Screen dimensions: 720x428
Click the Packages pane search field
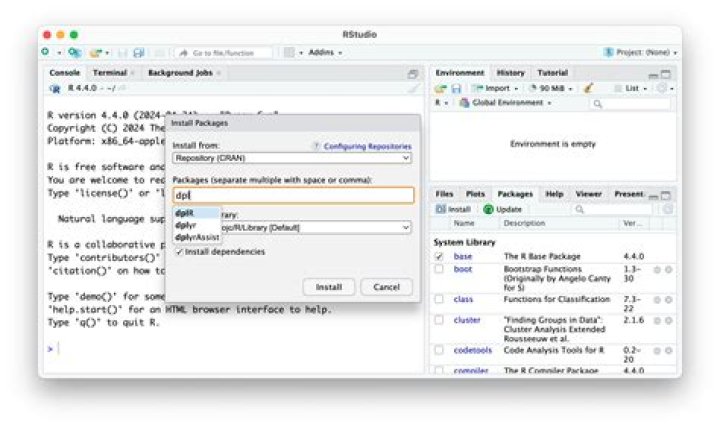612,209
